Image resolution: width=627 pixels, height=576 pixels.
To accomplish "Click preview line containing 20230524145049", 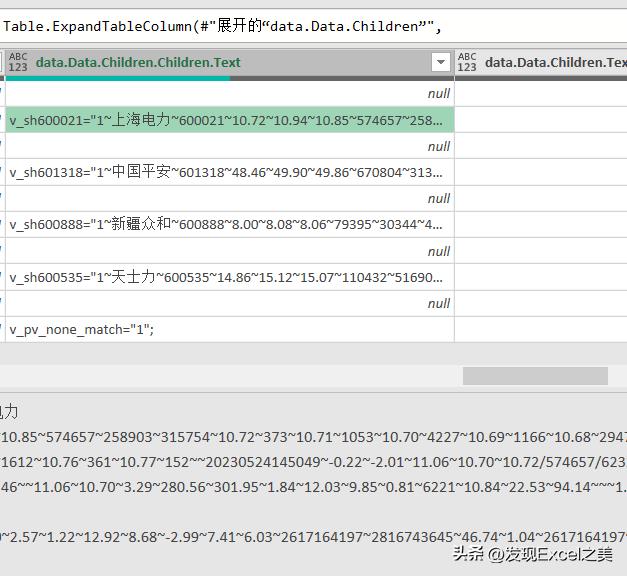I will (314, 462).
